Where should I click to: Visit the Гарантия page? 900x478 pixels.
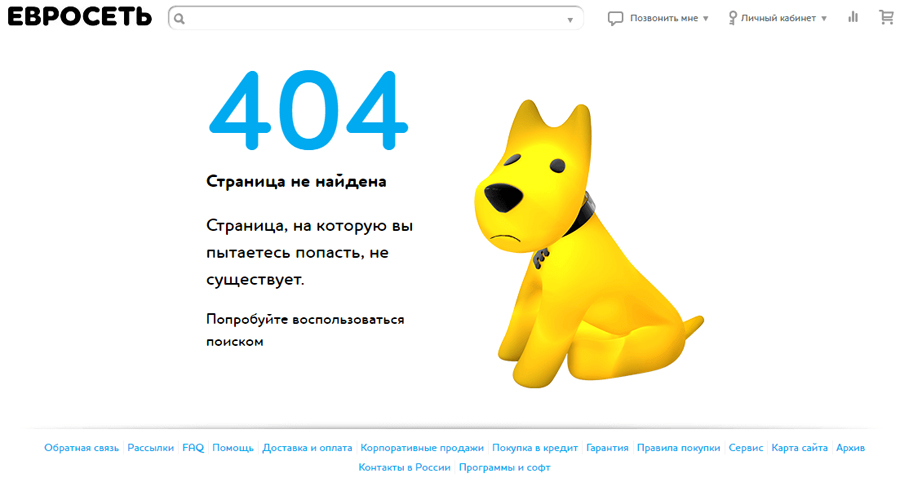tap(607, 448)
